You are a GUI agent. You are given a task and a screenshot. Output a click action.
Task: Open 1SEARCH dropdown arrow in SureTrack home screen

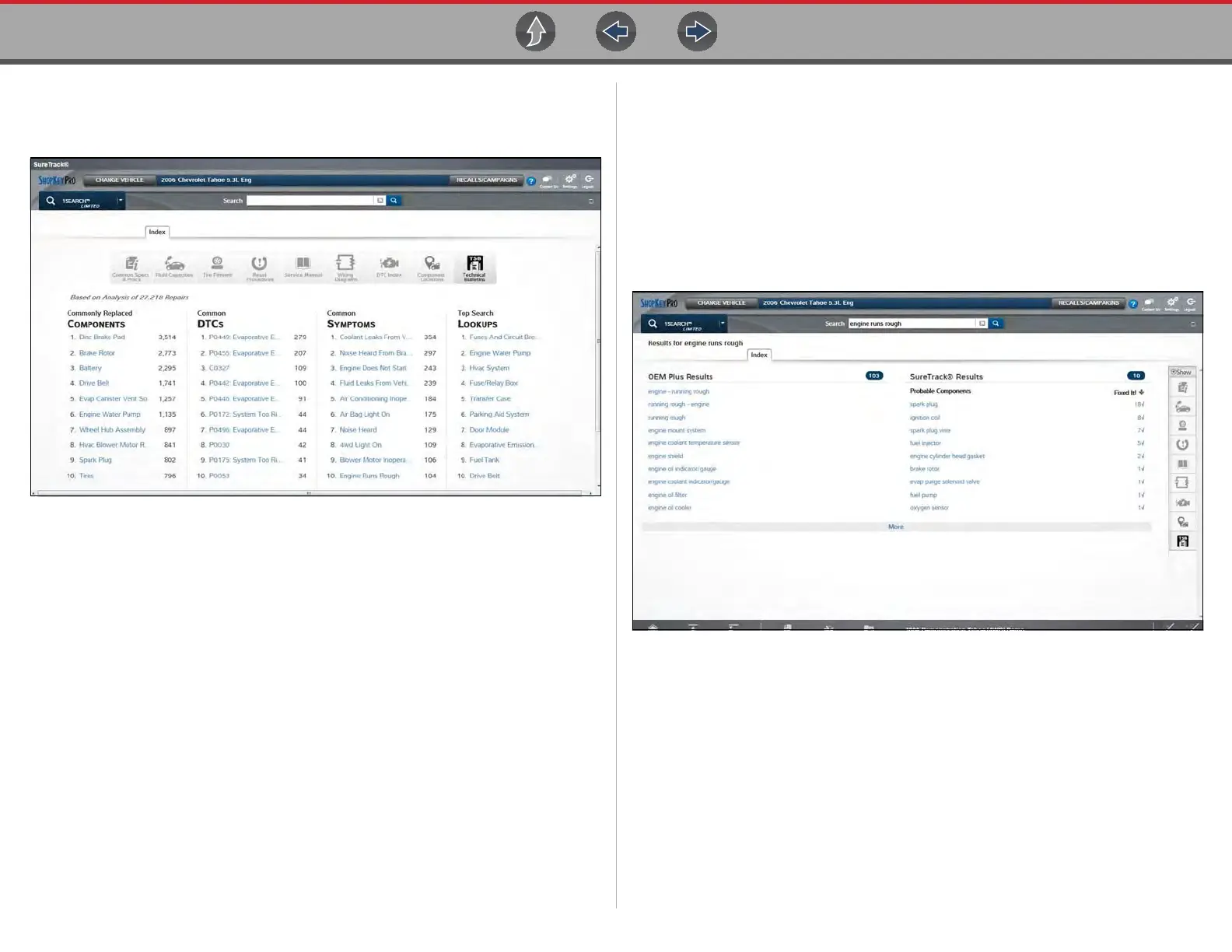click(x=121, y=201)
